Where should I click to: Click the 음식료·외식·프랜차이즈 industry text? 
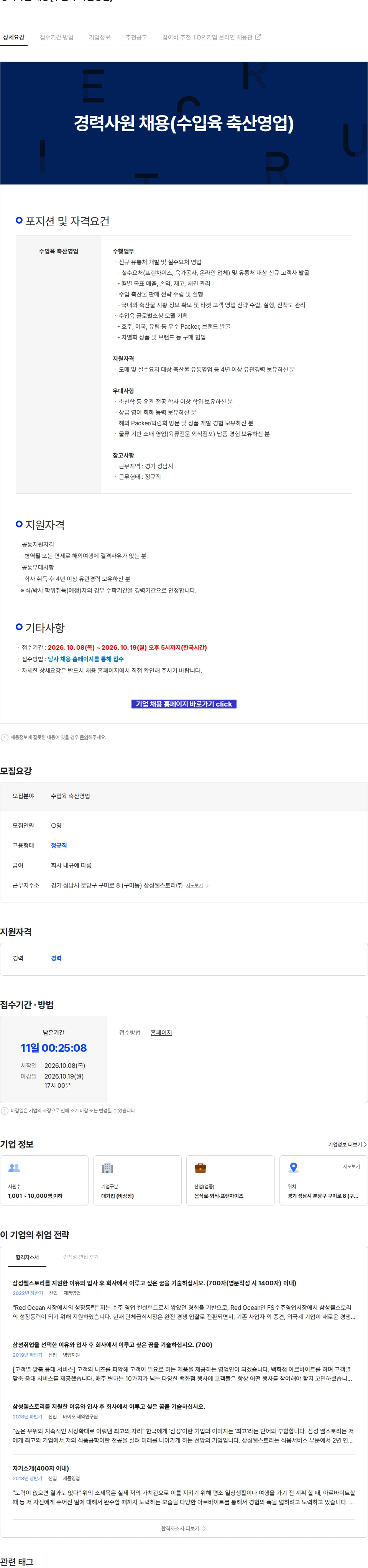click(x=219, y=1196)
